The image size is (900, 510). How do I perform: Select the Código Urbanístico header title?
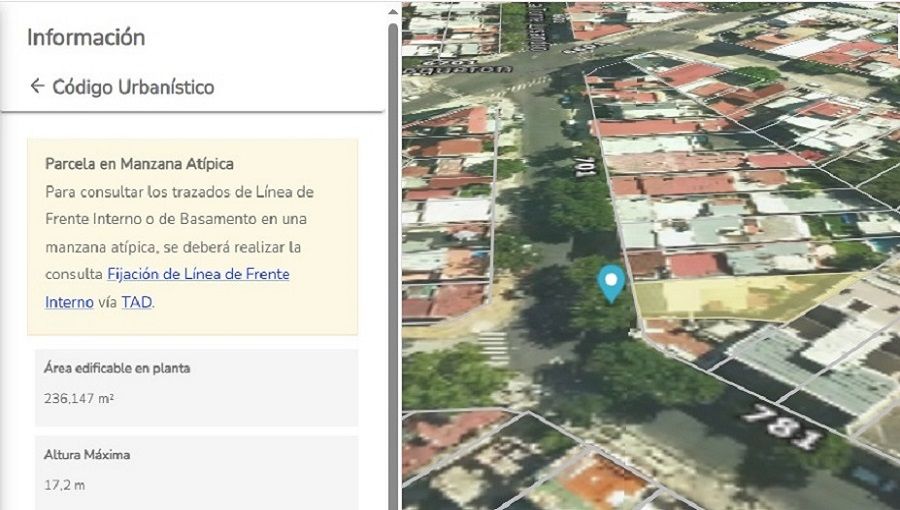tap(133, 87)
